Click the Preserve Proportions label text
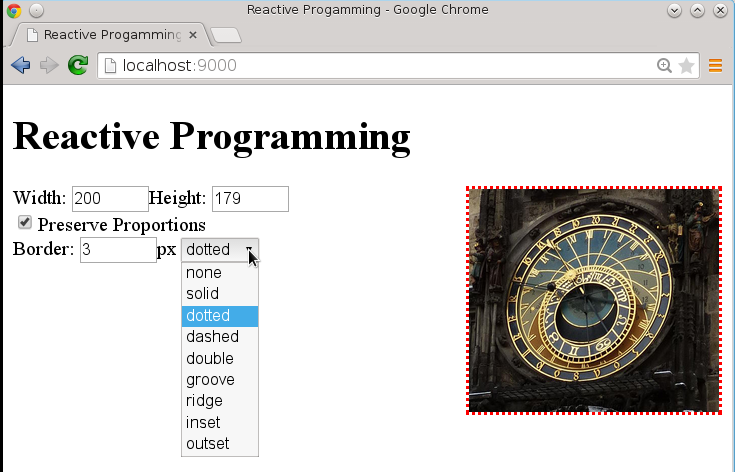The width and height of the screenshot is (735, 472). coord(121,225)
